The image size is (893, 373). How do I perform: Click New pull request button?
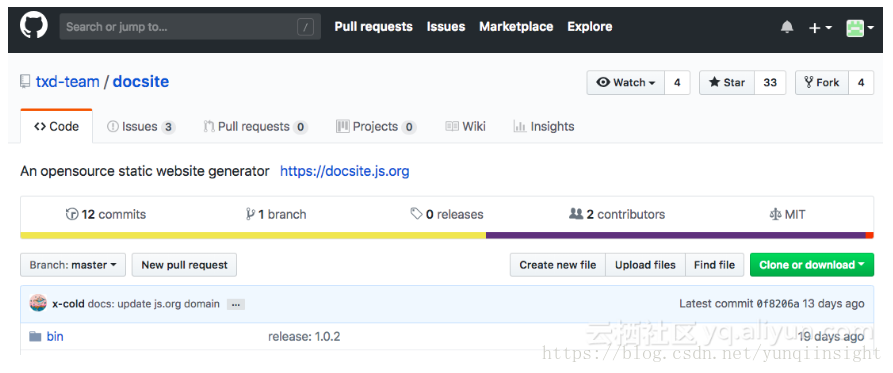[185, 265]
